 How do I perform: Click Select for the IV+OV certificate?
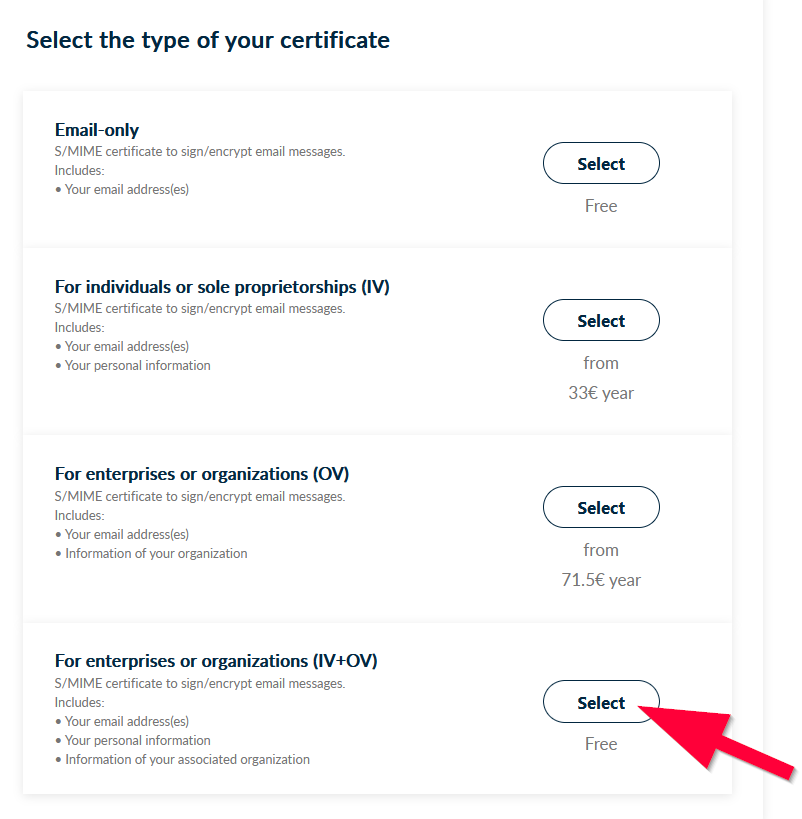[x=600, y=703]
